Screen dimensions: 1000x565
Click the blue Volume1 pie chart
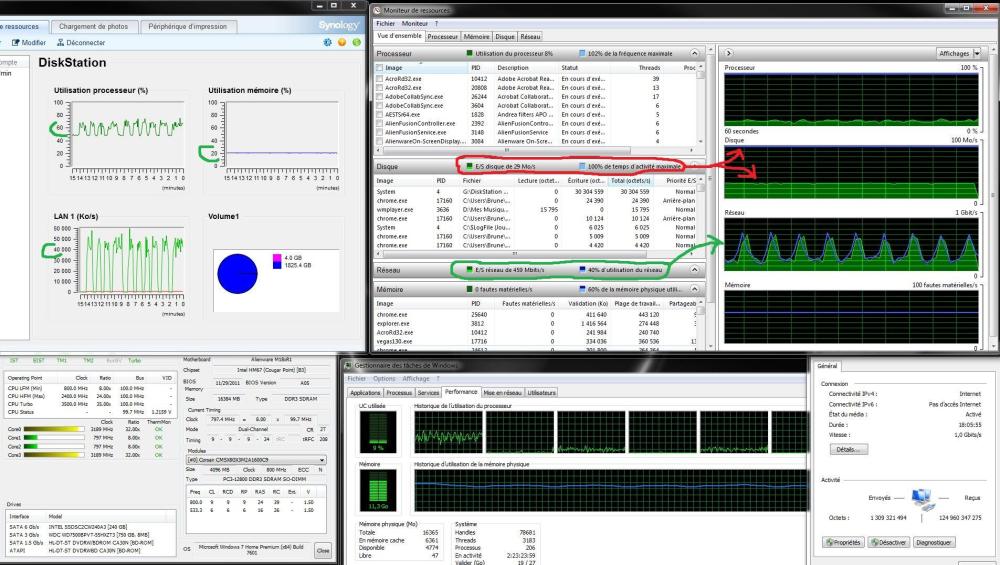pos(237,275)
